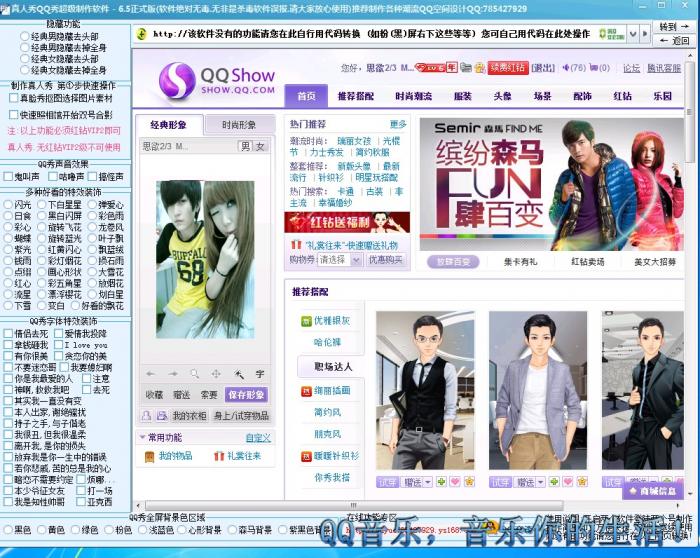The image size is (700, 558).
Task: Click the 转到 button
Action: tap(674, 27)
